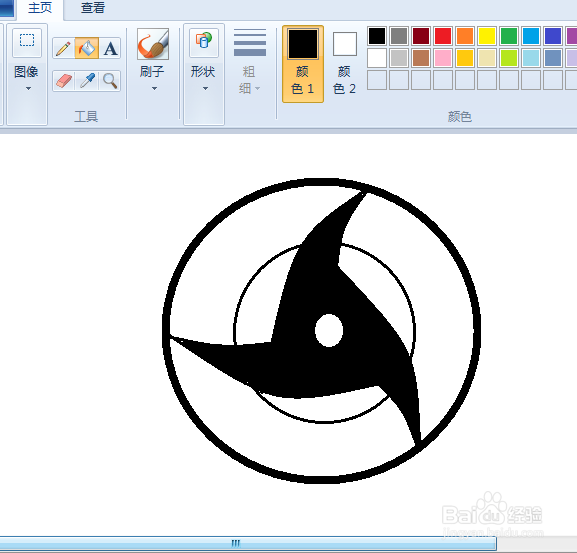The image size is (577, 553).
Task: Select the Color picker eyedropper tool
Action: tap(87, 81)
